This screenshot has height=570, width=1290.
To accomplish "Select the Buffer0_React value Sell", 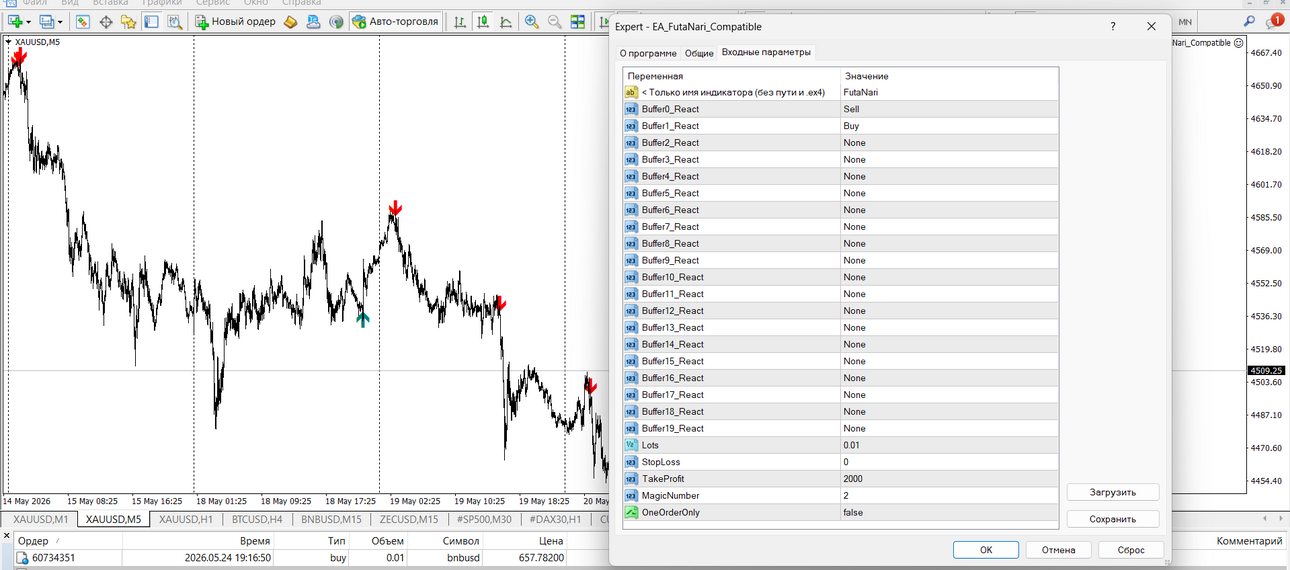I will (948, 109).
